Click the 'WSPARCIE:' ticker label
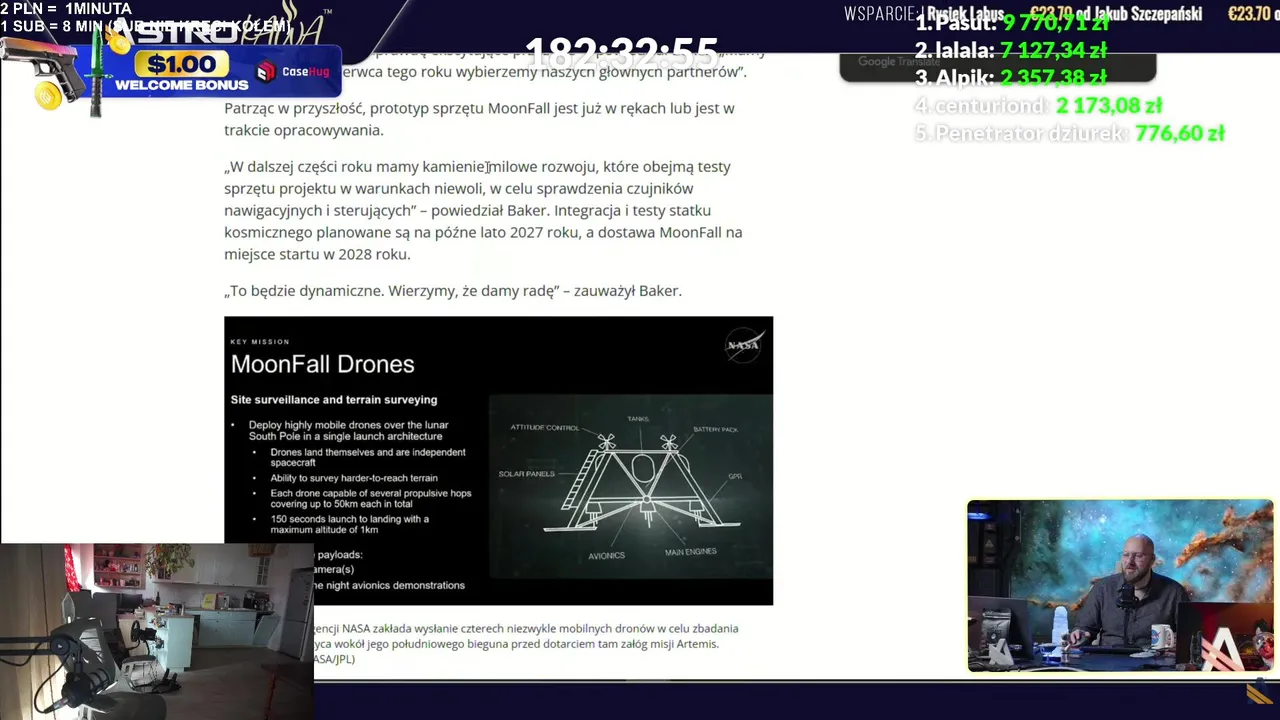The width and height of the screenshot is (1280, 720). pos(882,14)
